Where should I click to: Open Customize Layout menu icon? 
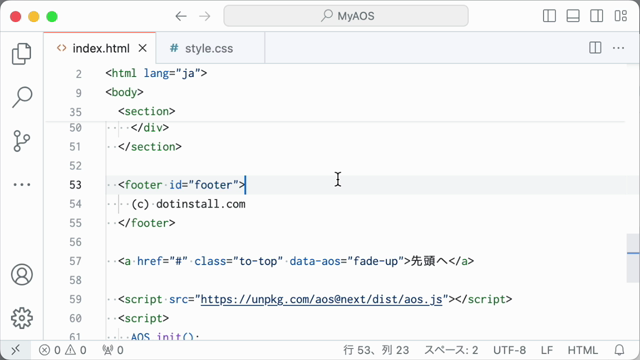point(620,16)
